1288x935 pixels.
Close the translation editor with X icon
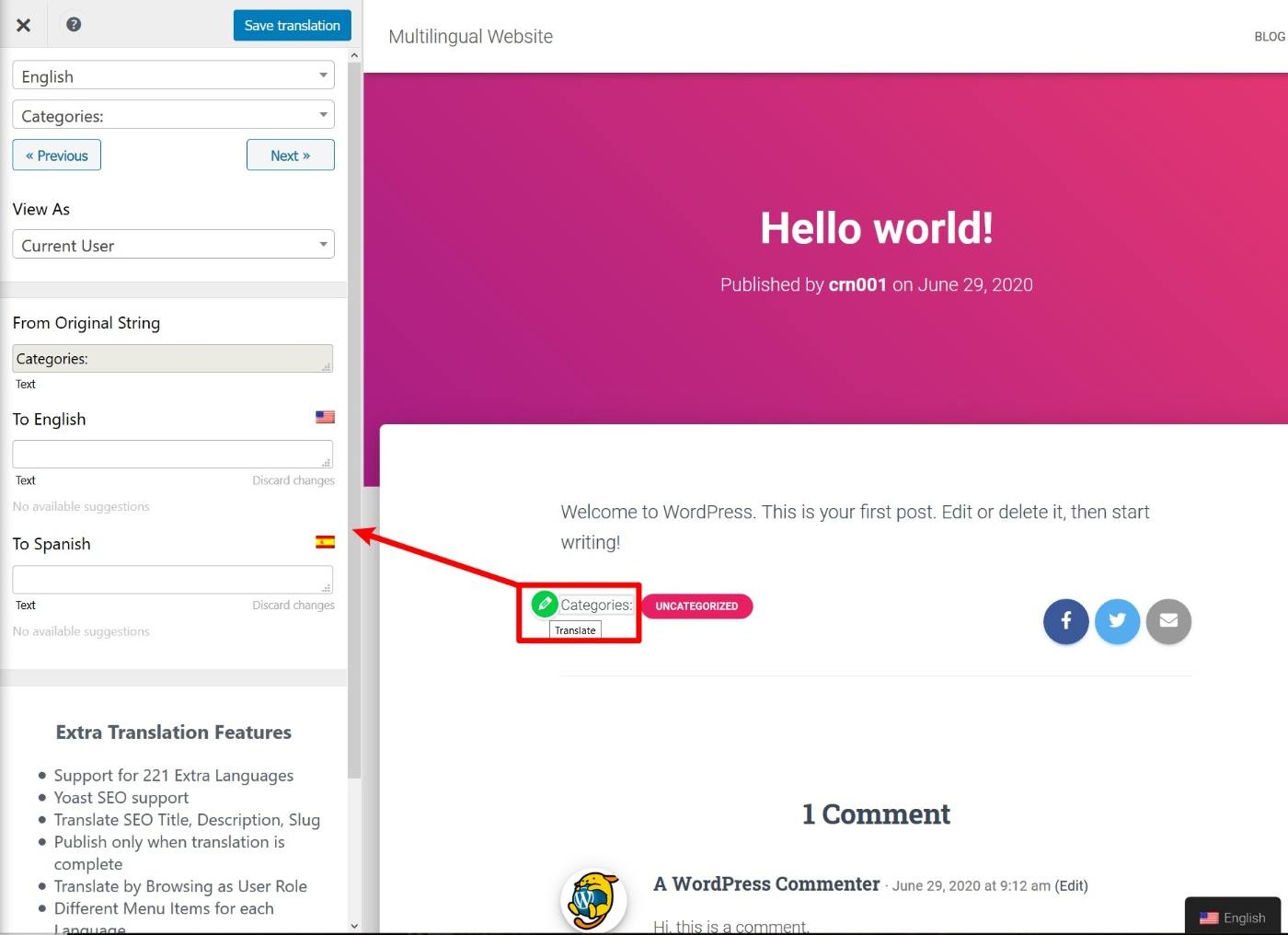point(24,25)
